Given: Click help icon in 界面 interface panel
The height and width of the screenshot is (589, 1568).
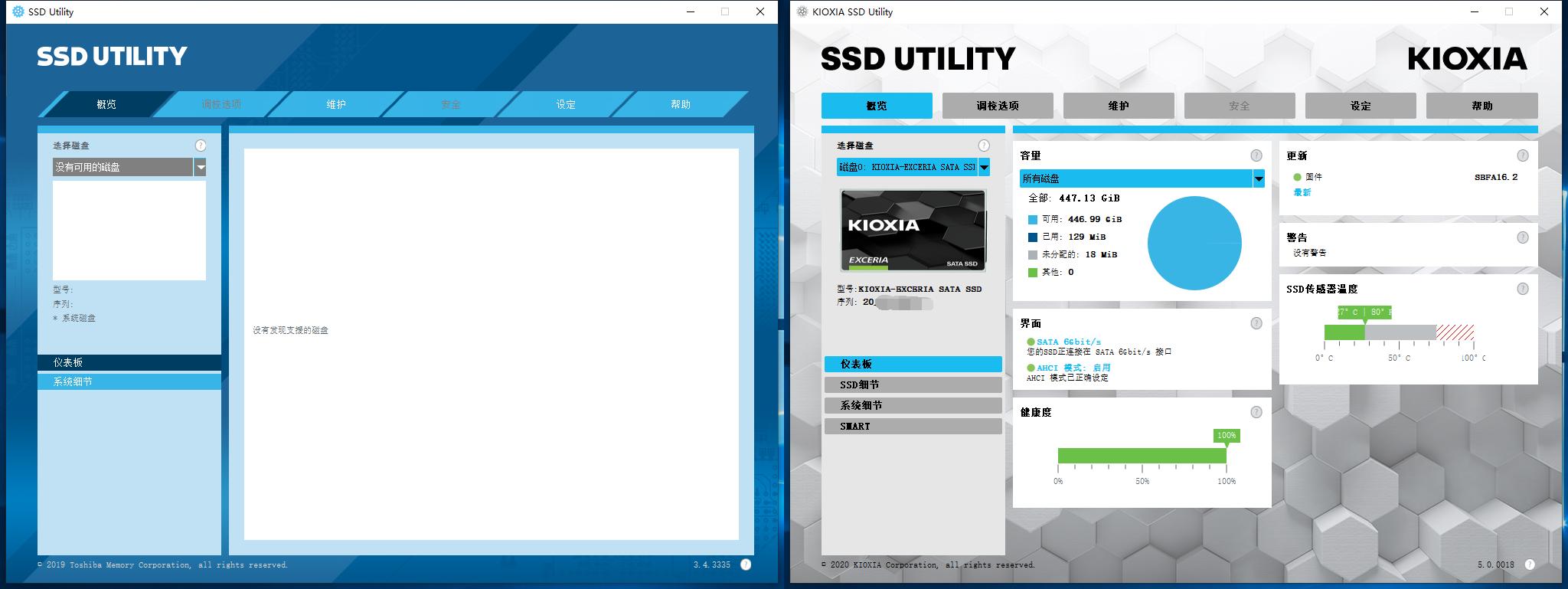Looking at the screenshot, I should 1256,323.
